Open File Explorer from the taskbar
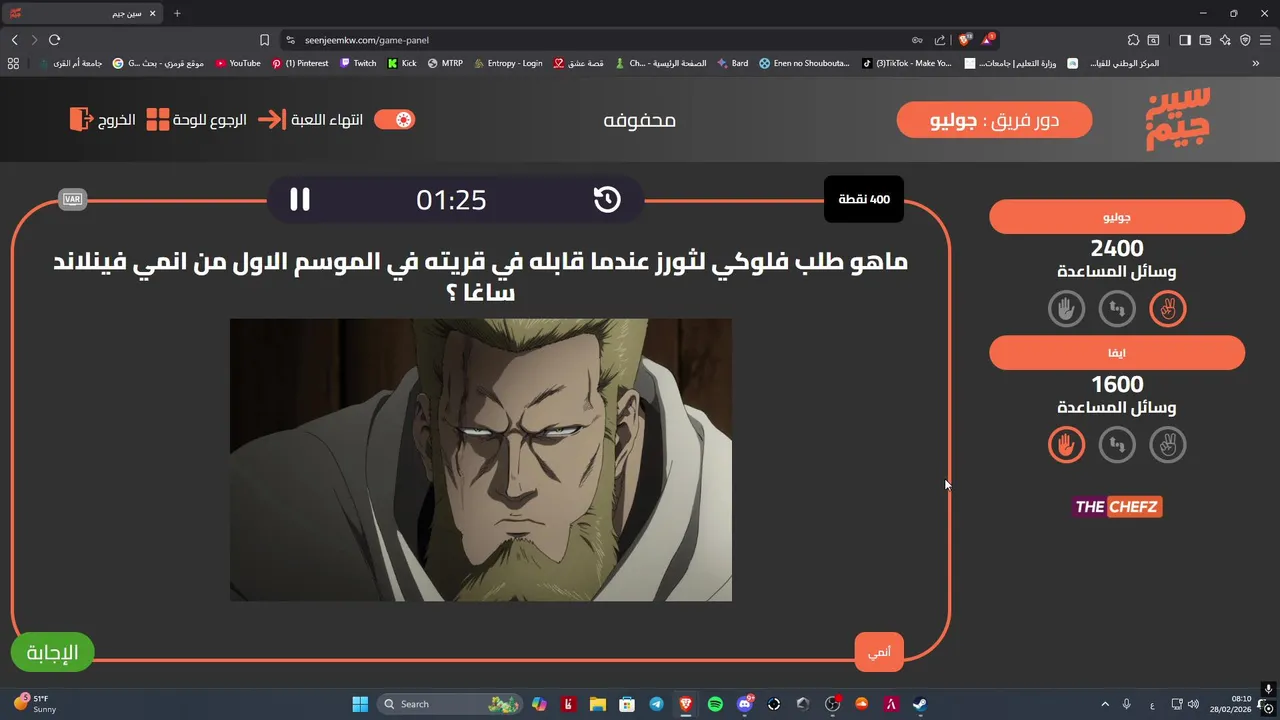This screenshot has width=1280, height=720. 597,704
